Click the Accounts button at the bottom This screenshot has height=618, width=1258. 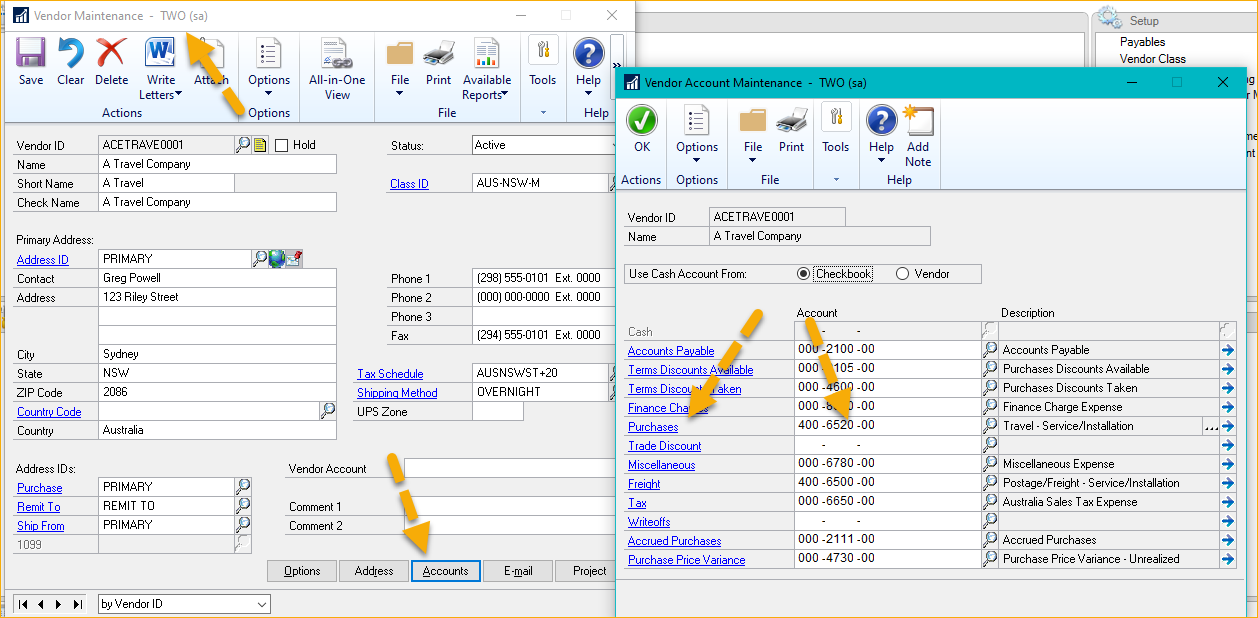point(446,571)
